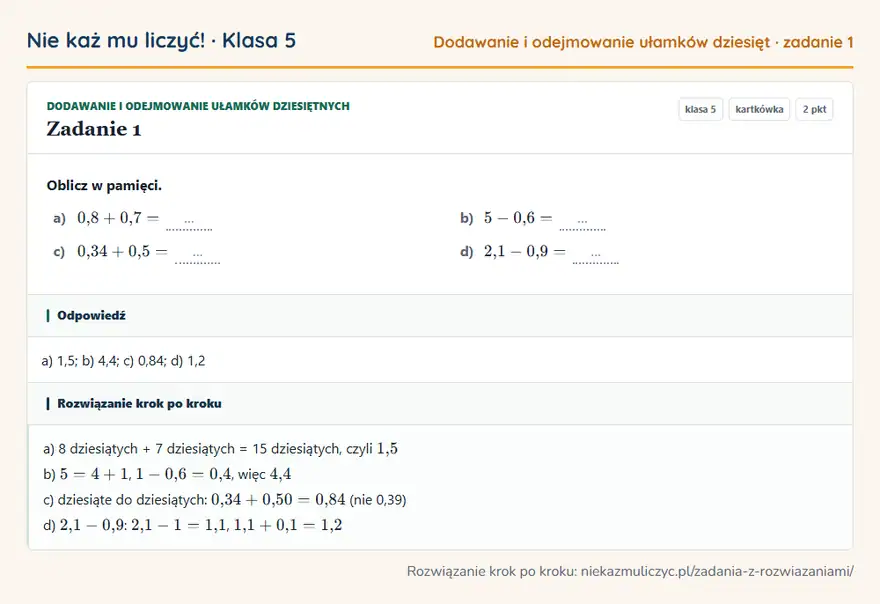Click the 'Rozwiązanie krok po kroku' section header
The height and width of the screenshot is (604, 880).
pos(440,404)
